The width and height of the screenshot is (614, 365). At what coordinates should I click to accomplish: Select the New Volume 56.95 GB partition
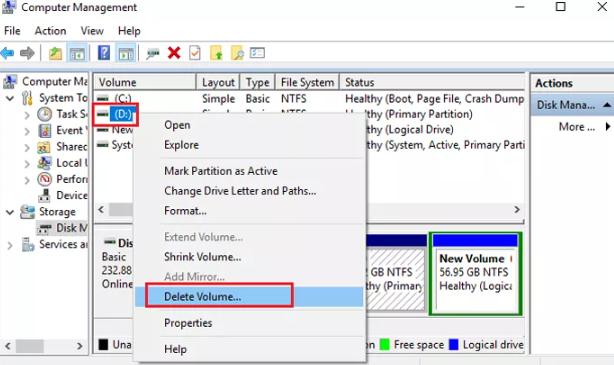tap(476, 274)
